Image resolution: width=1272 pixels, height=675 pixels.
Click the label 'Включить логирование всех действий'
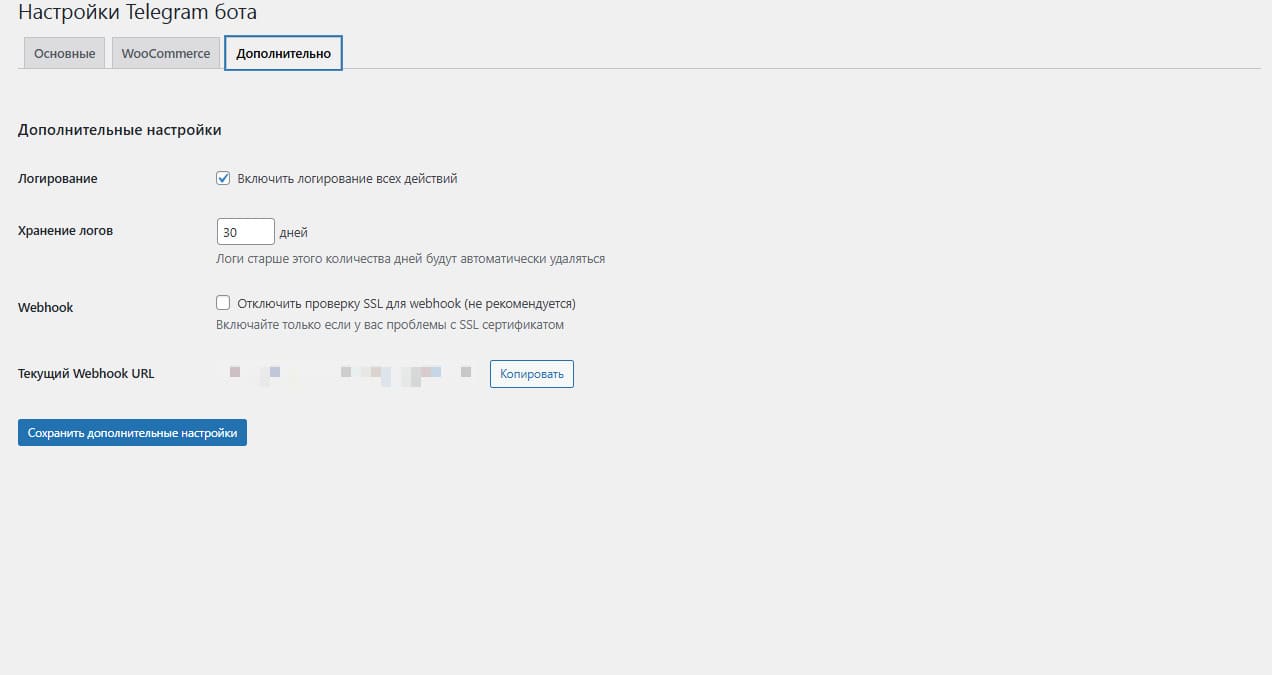pyautogui.click(x=347, y=179)
